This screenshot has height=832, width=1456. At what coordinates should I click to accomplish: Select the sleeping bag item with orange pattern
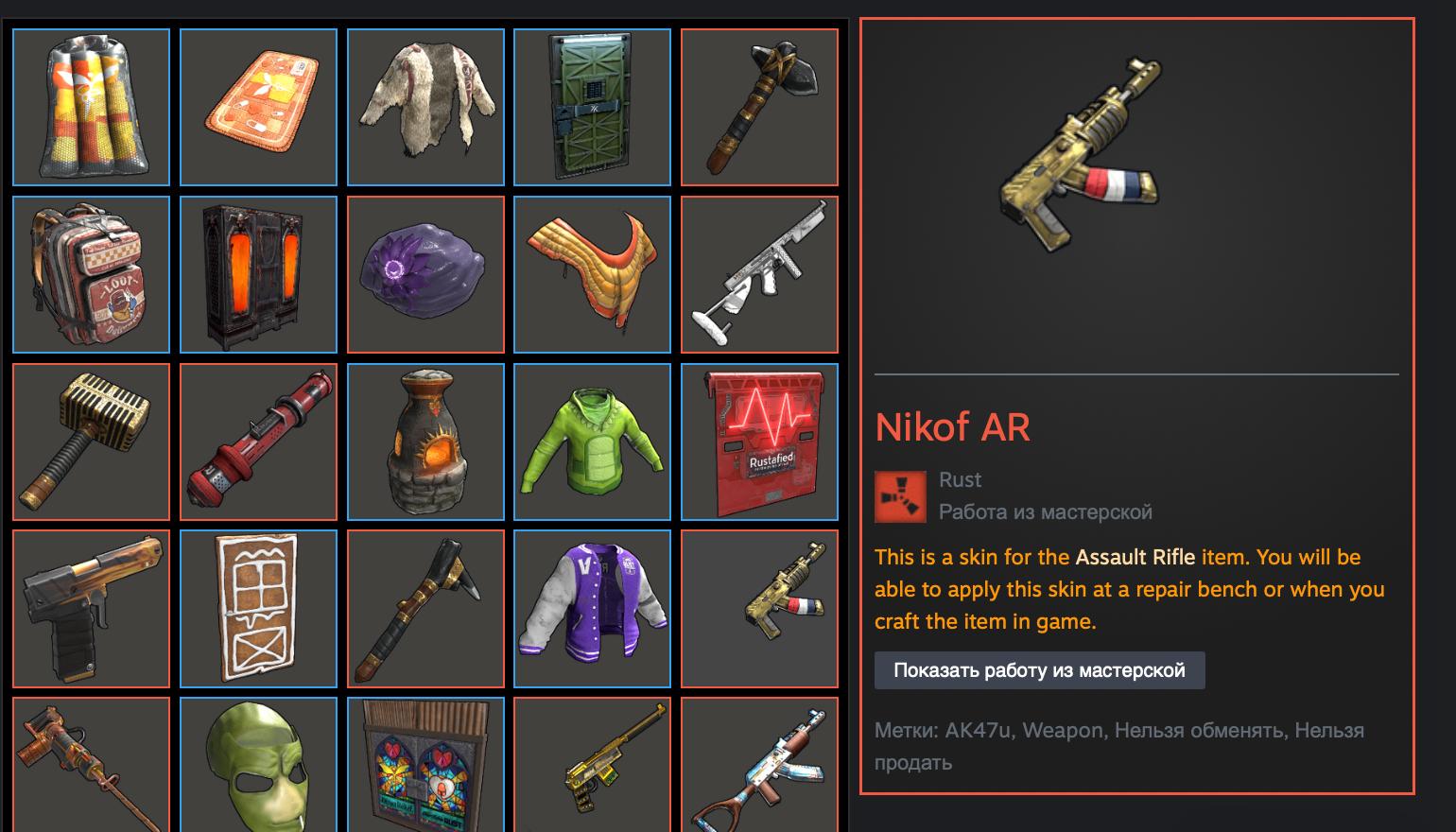point(91,107)
